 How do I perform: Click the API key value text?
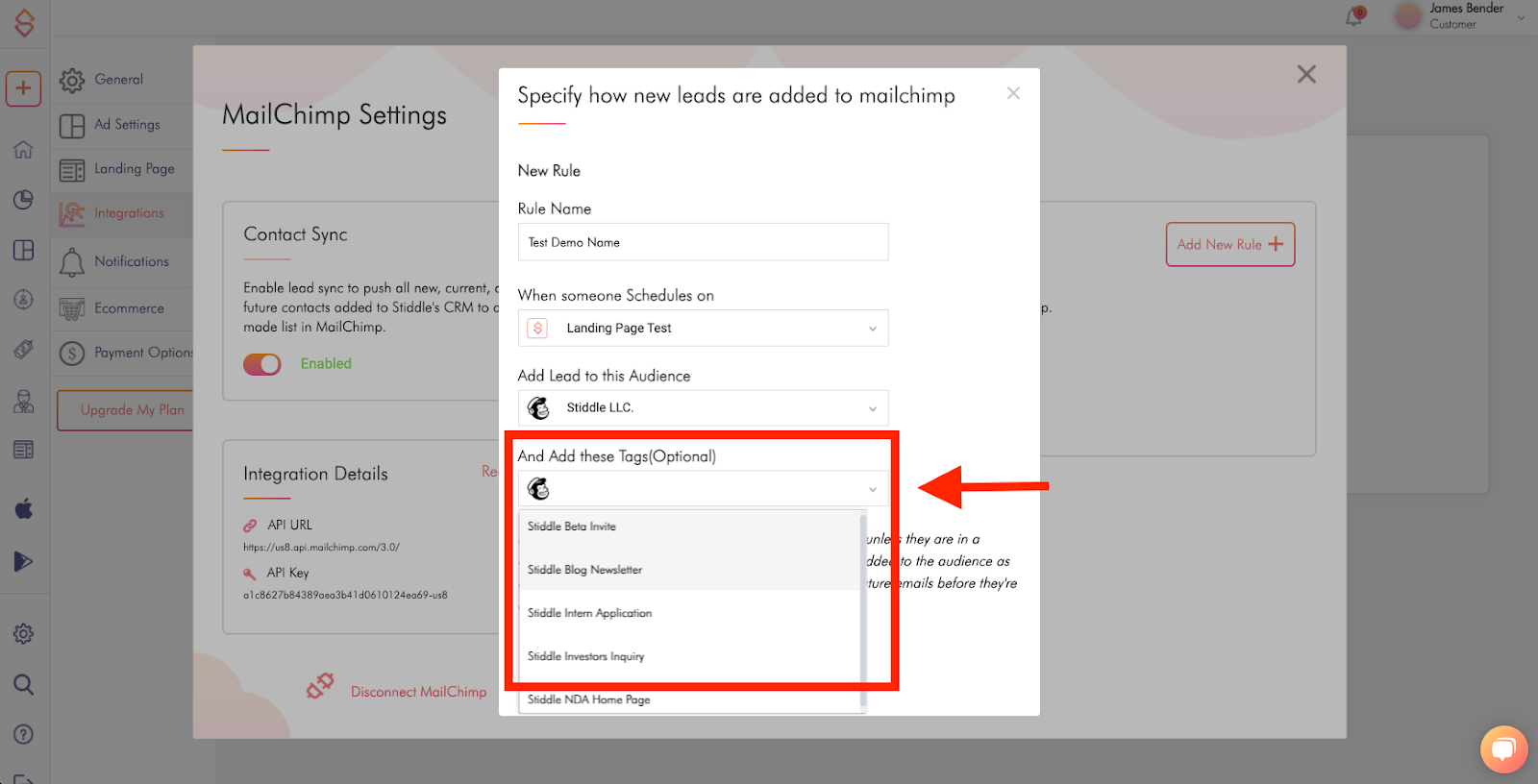click(345, 596)
